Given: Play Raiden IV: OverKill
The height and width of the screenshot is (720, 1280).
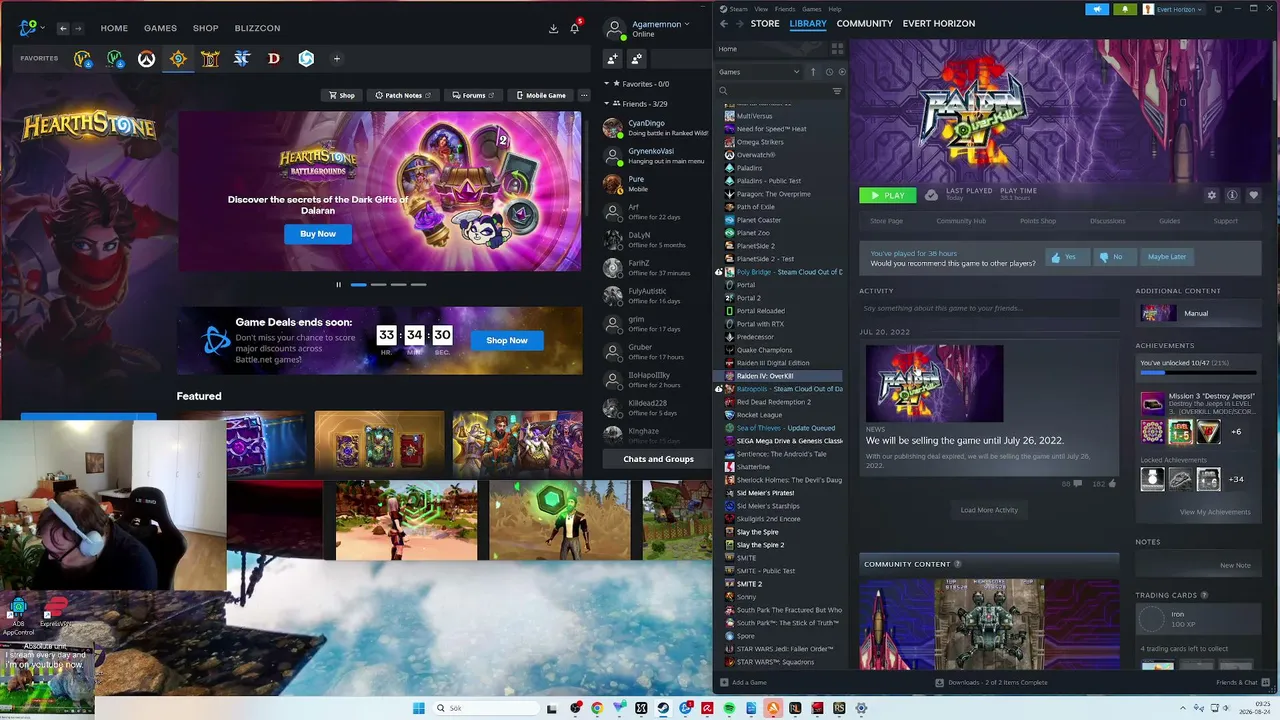Looking at the screenshot, I should point(887,196).
